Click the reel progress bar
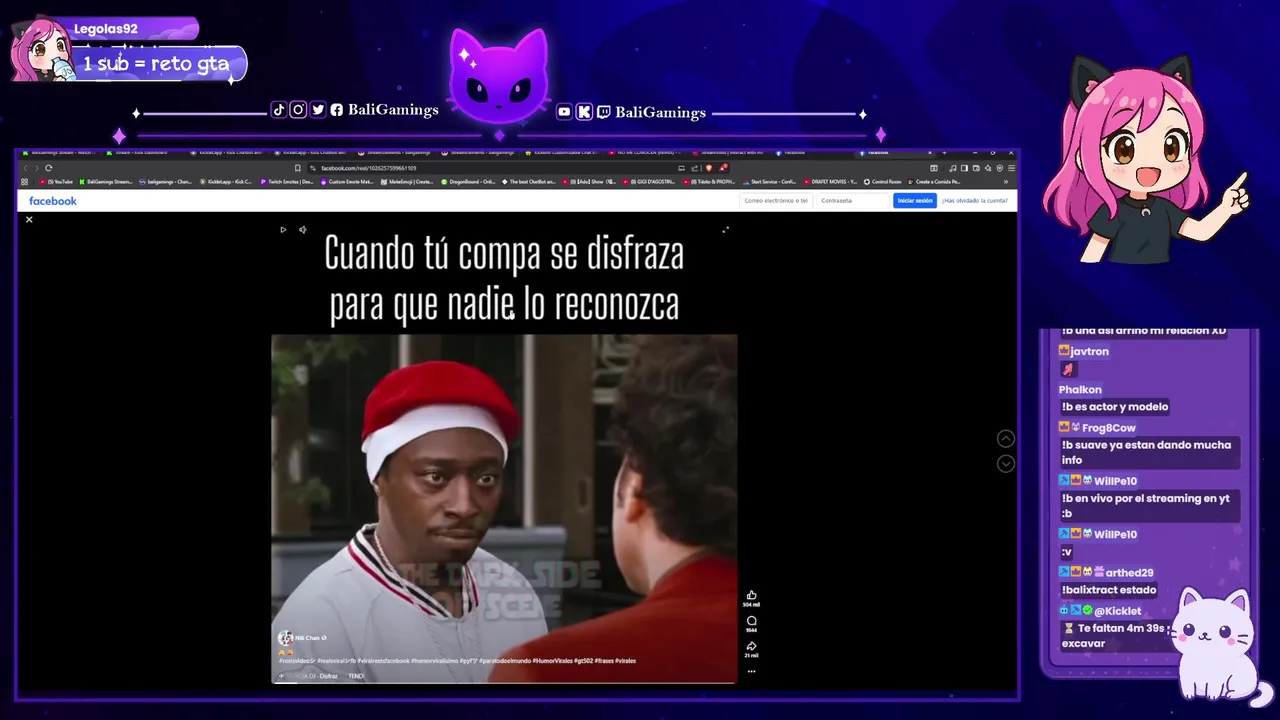The width and height of the screenshot is (1280, 720). pos(504,683)
